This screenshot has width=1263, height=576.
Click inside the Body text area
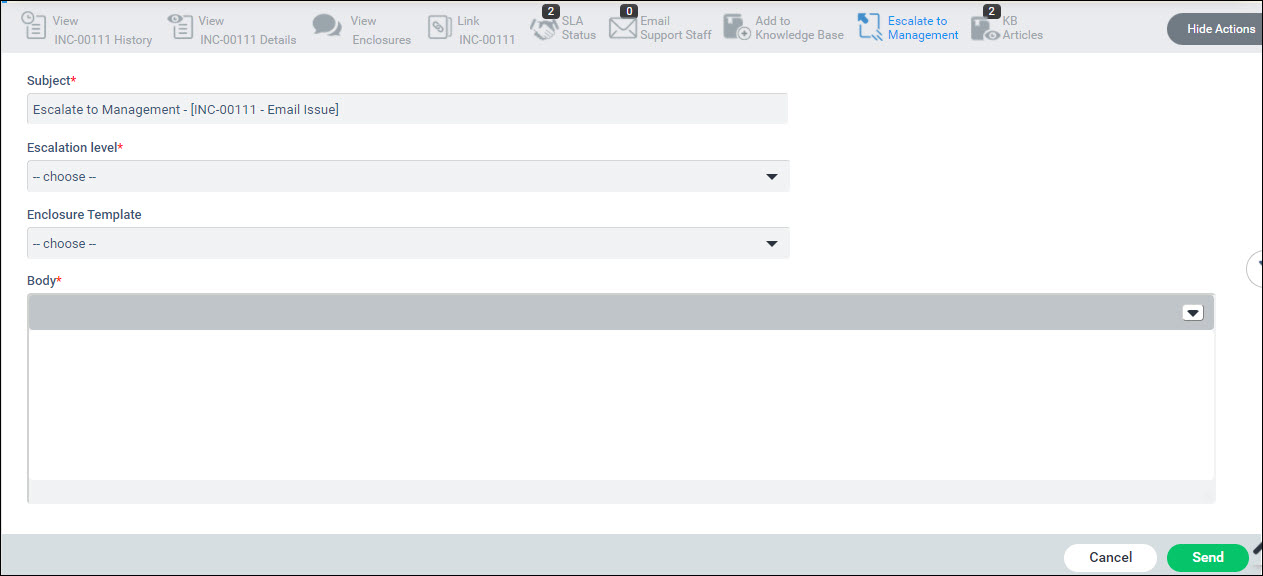[620, 405]
